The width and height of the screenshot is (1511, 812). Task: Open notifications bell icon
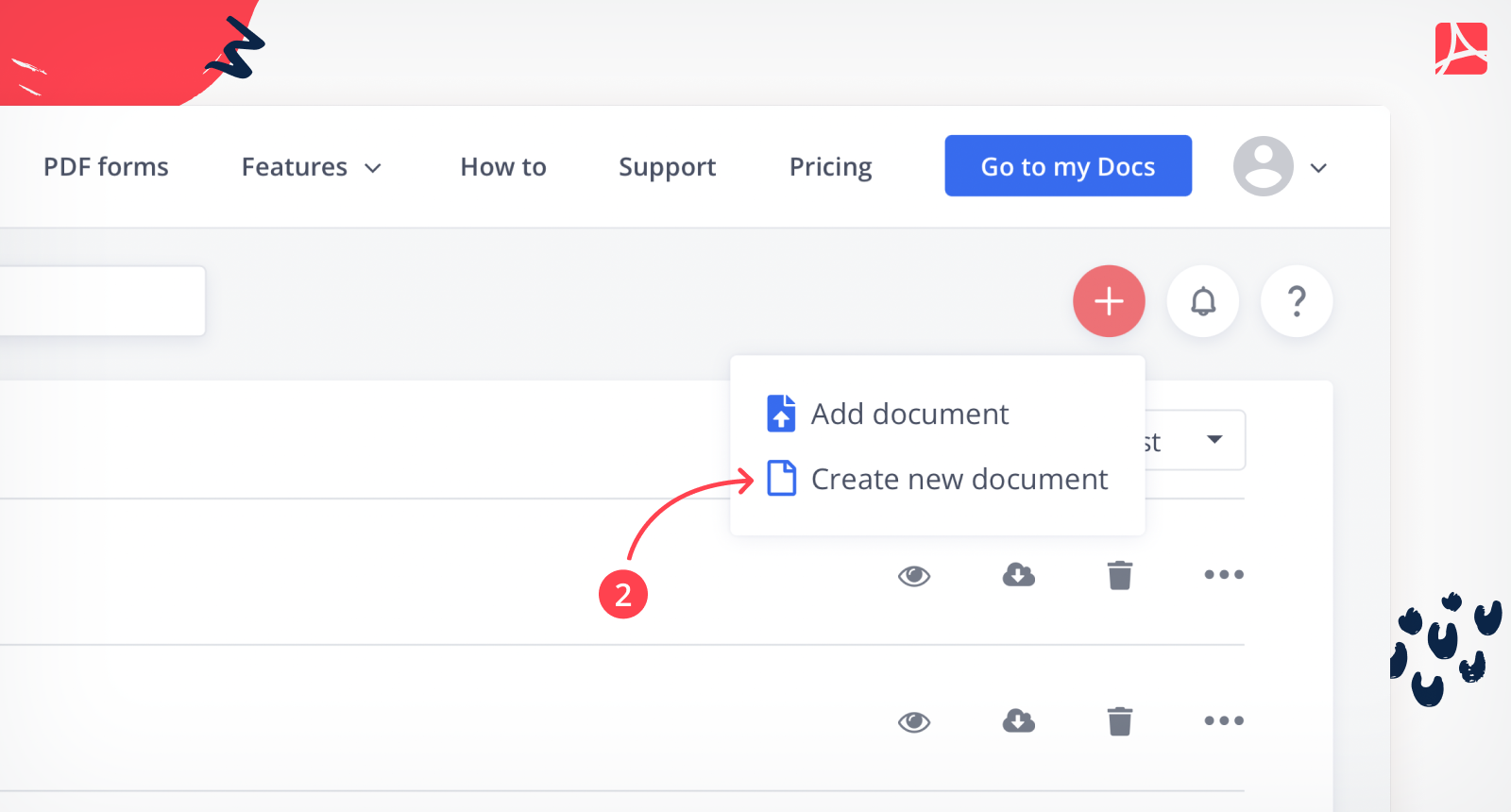pyautogui.click(x=1202, y=301)
